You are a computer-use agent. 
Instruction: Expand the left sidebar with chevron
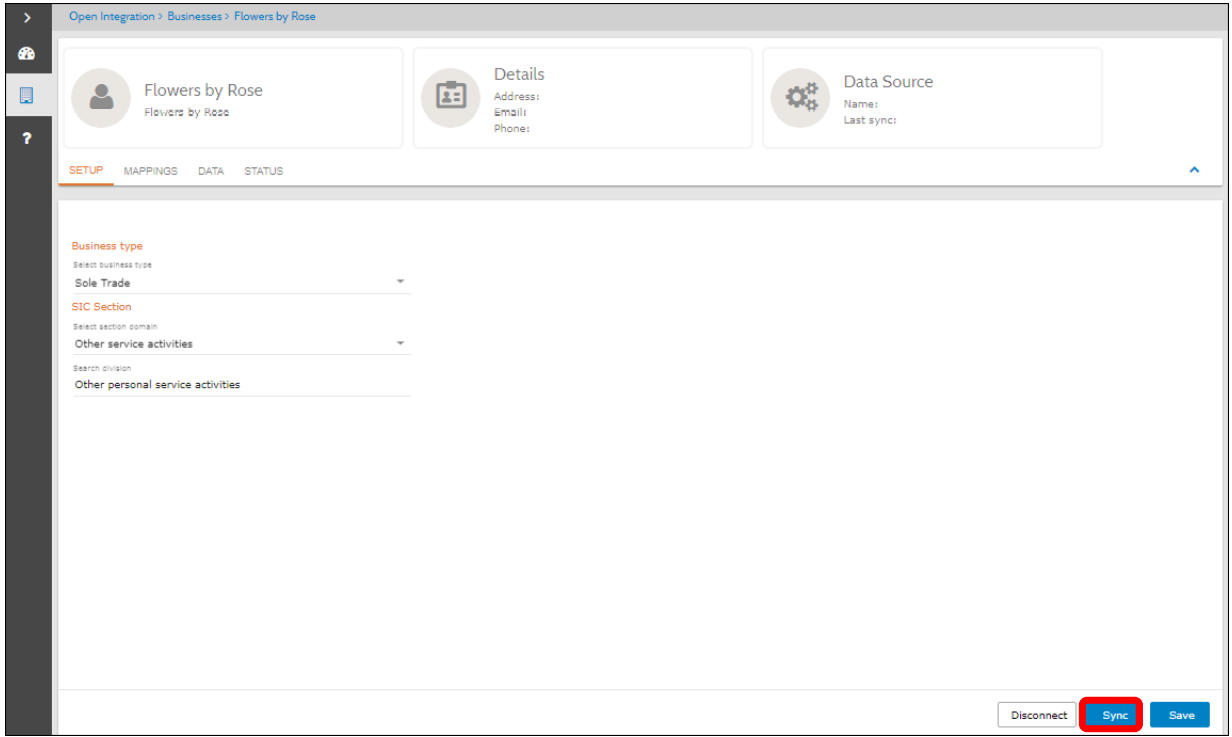coord(27,17)
